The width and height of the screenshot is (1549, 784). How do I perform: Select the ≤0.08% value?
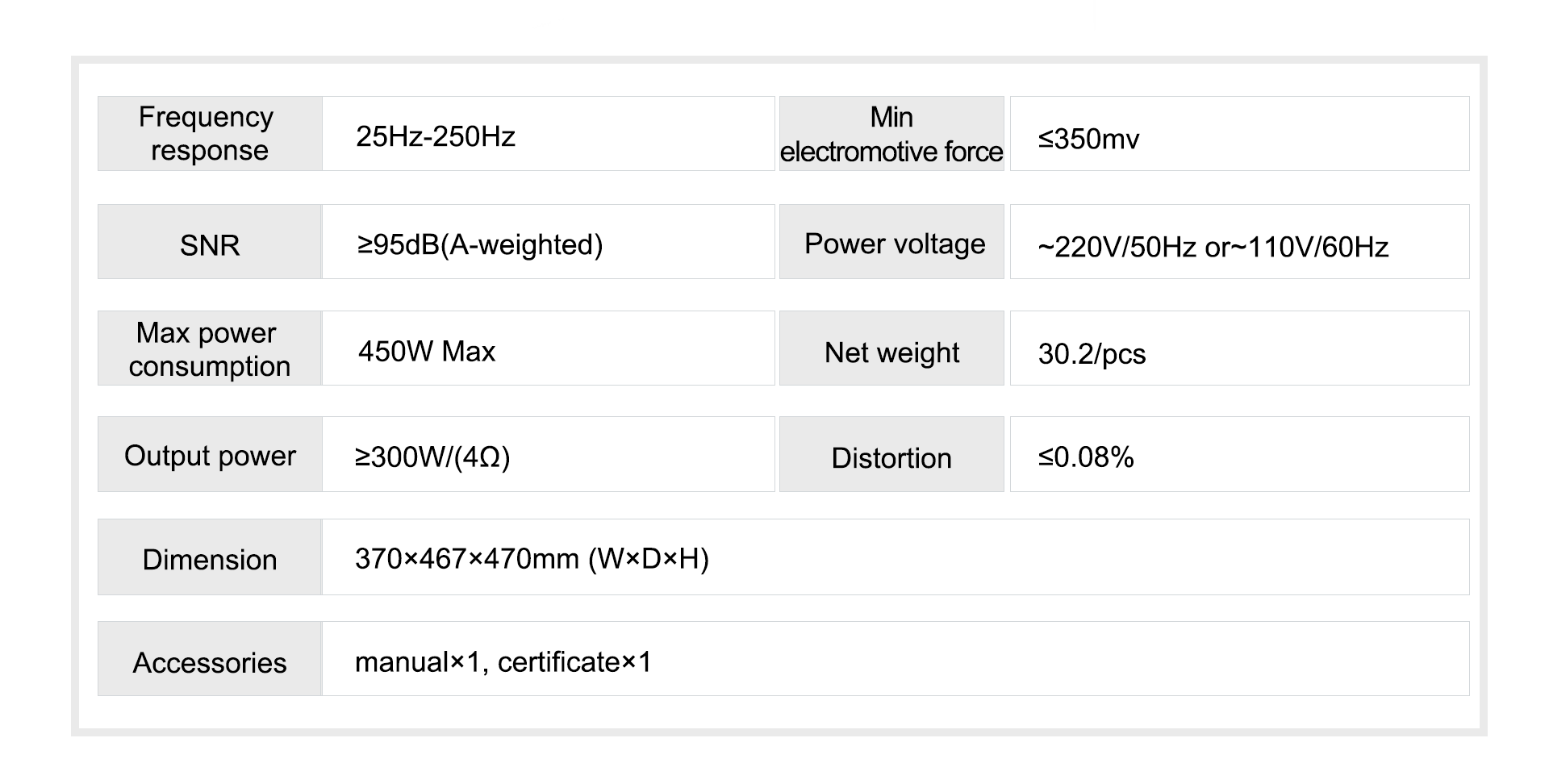1086,457
